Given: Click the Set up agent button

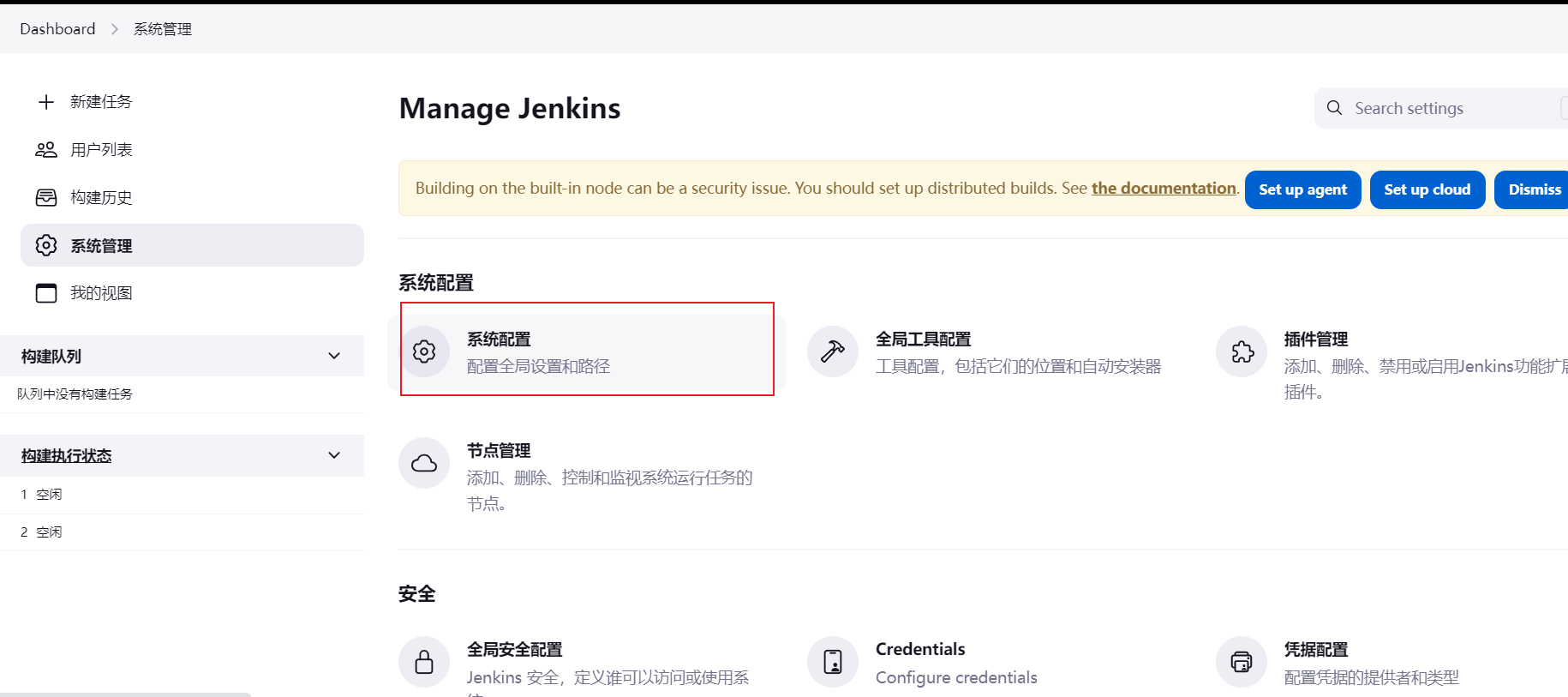Looking at the screenshot, I should [1302, 189].
